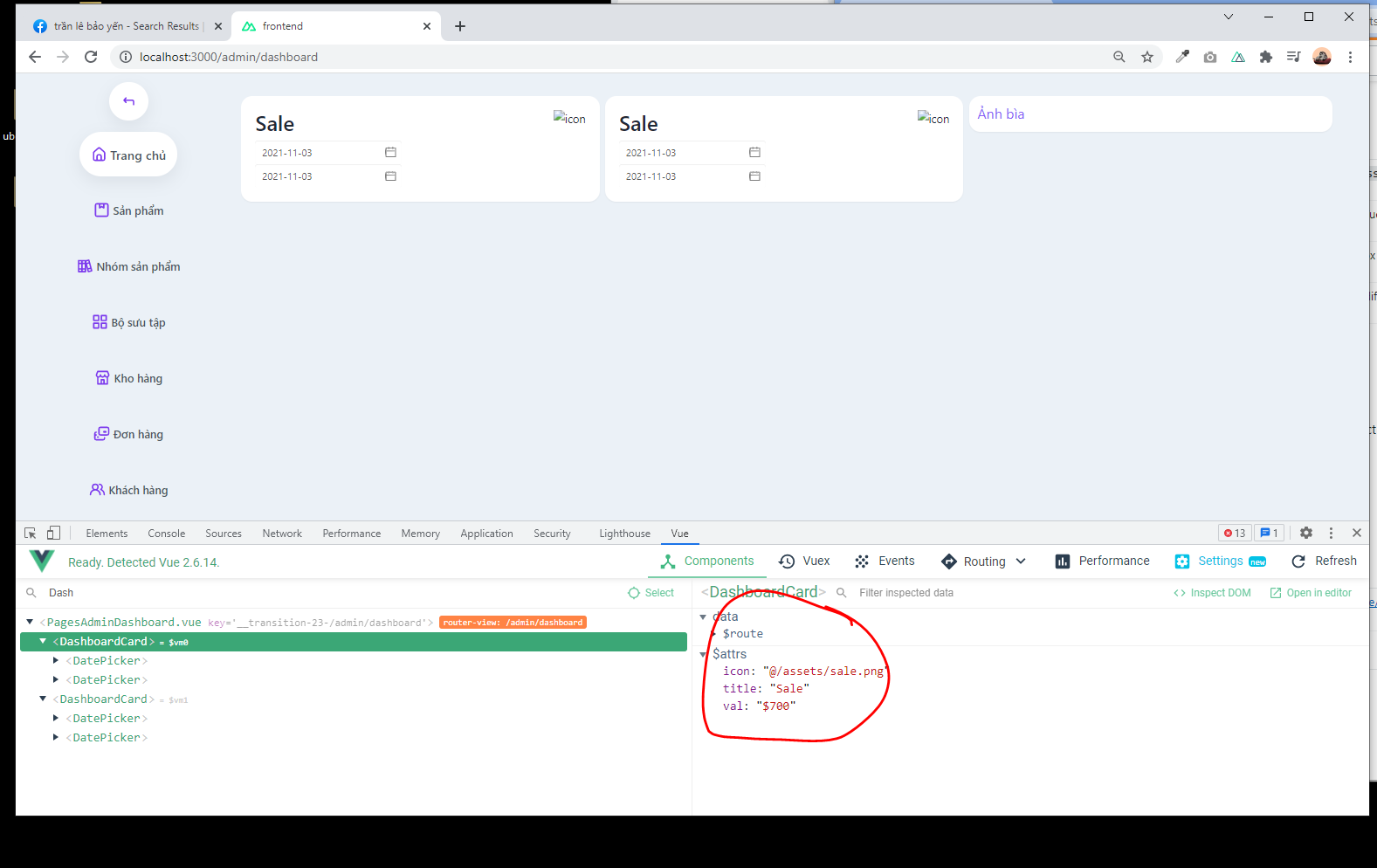This screenshot has width=1377, height=868.
Task: Toggle the device toolbar in DevTools
Action: tap(53, 533)
